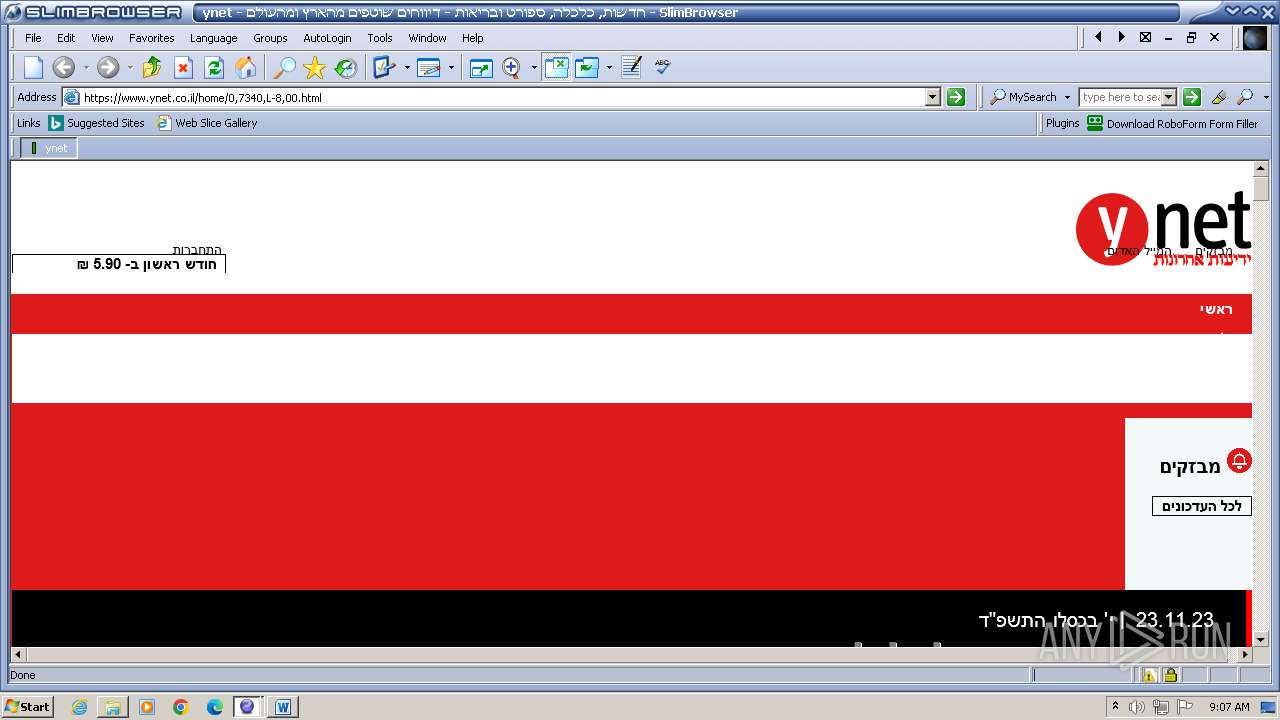Close all tabs with boxed X icon
This screenshot has height=720, width=1280.
[1145, 37]
